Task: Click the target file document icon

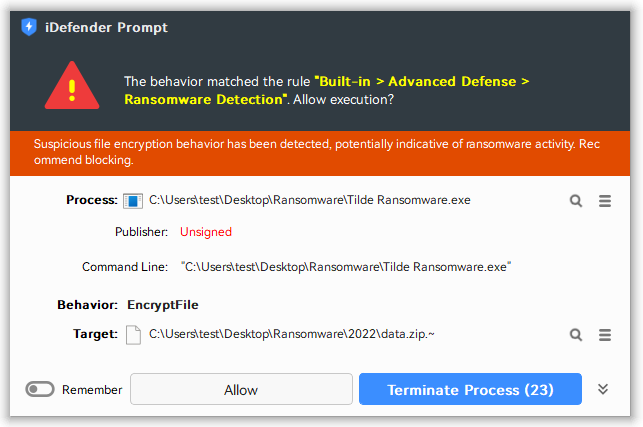Action: click(x=133, y=334)
